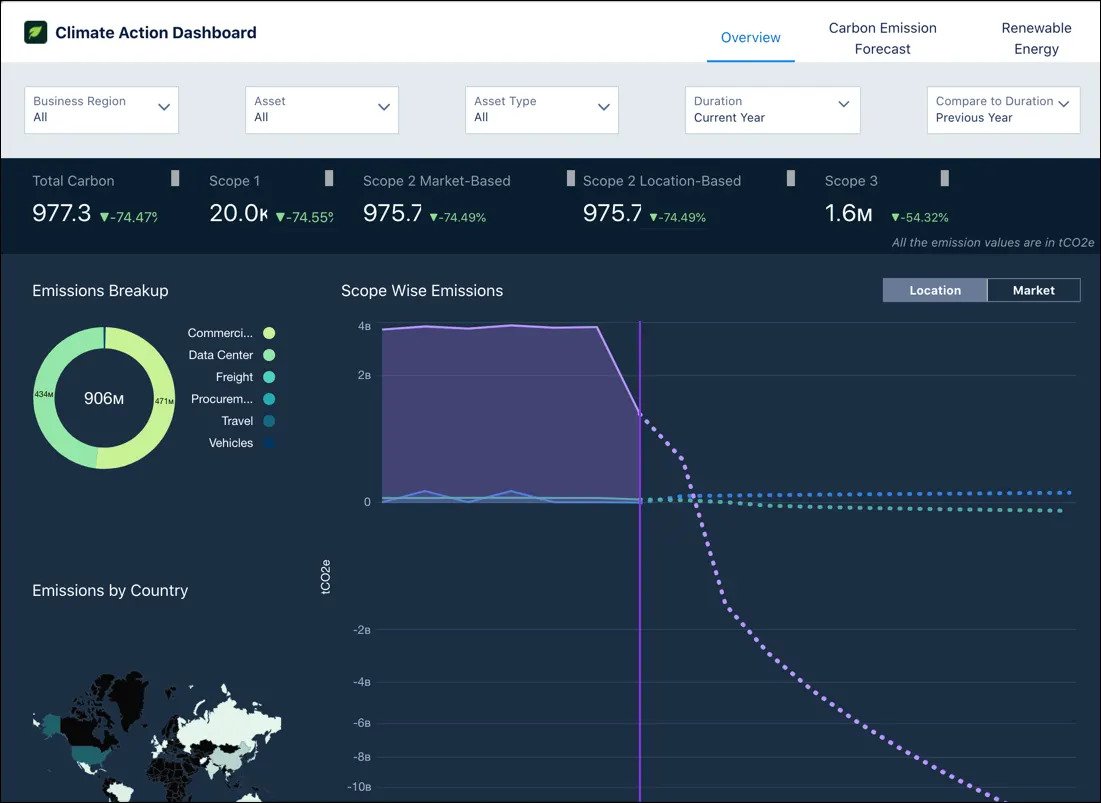Open the Business Region filter dropdown
Image resolution: width=1101 pixels, height=803 pixels.
100,110
